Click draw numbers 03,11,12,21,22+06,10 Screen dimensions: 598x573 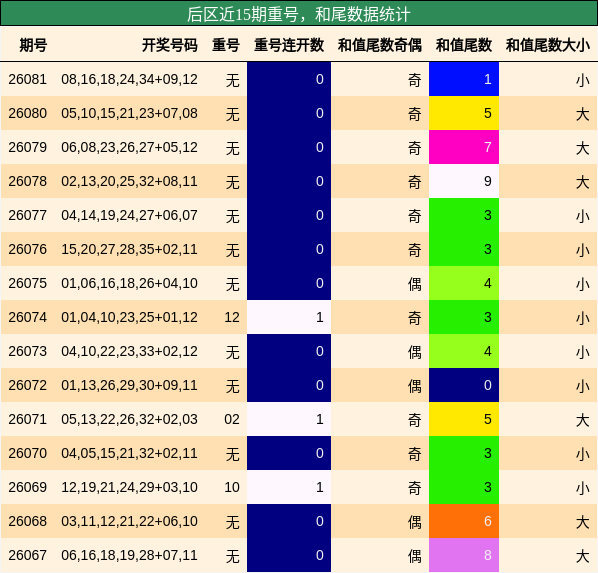[x=129, y=521]
